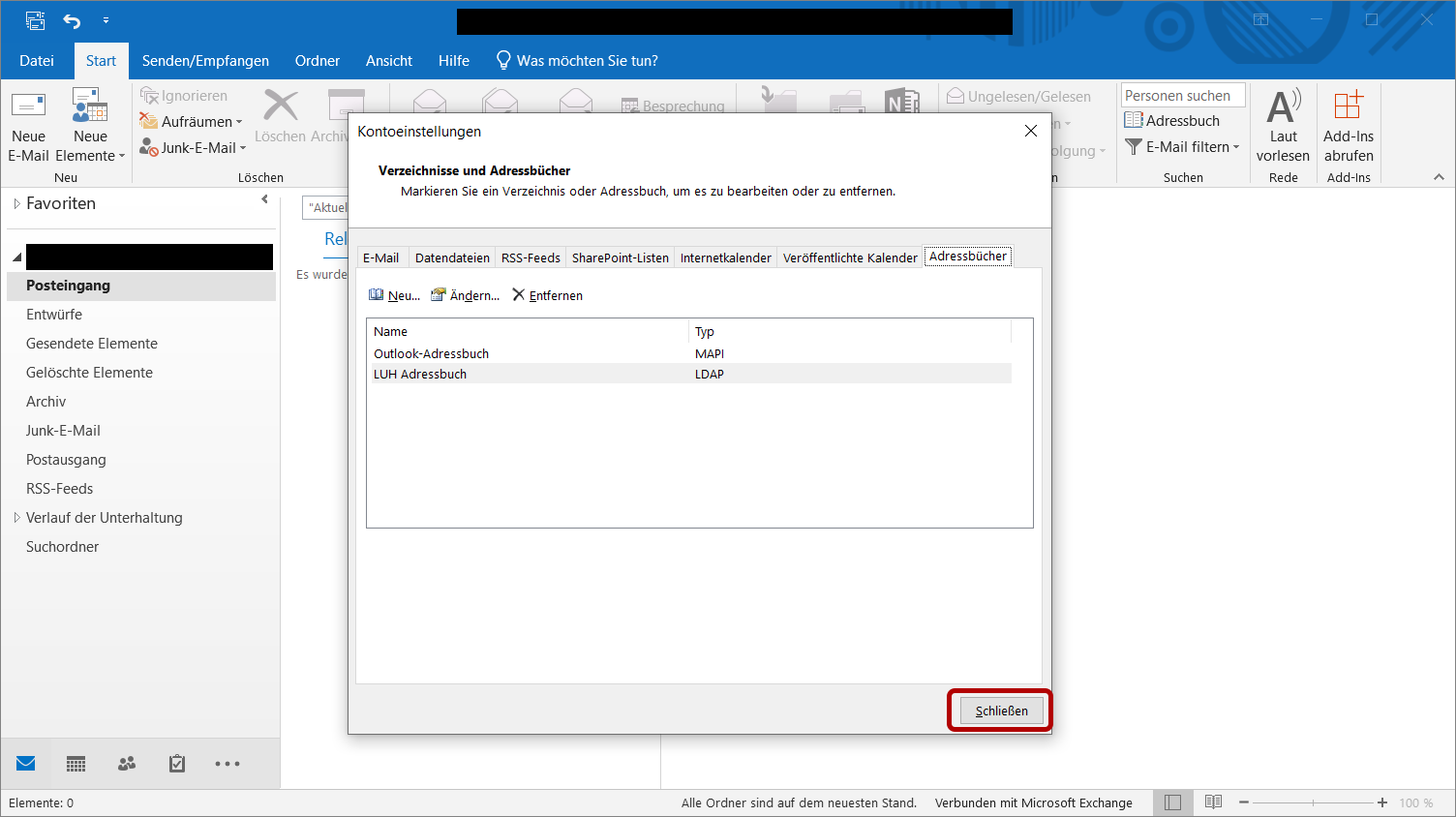This screenshot has height=817, width=1456.
Task: Select the Gesendete Elemente folder
Action: pos(141,344)
